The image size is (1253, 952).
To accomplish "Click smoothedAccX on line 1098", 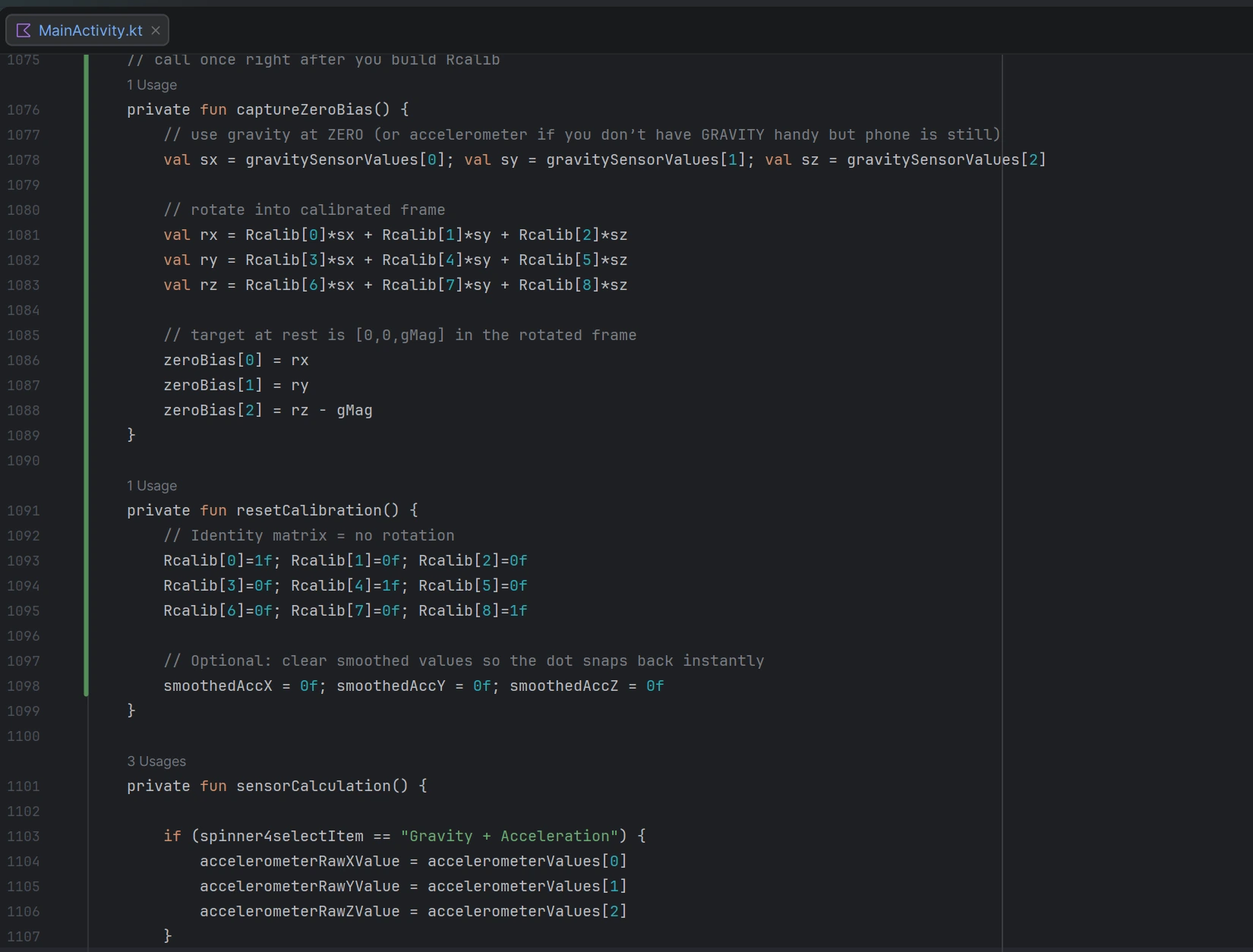I will pos(218,686).
